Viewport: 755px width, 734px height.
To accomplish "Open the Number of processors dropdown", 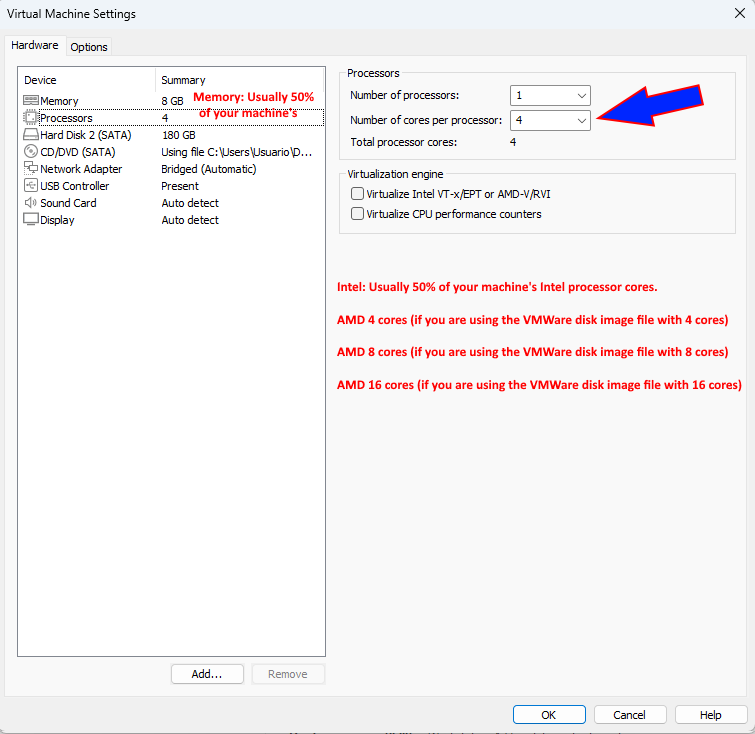I will tap(550, 96).
